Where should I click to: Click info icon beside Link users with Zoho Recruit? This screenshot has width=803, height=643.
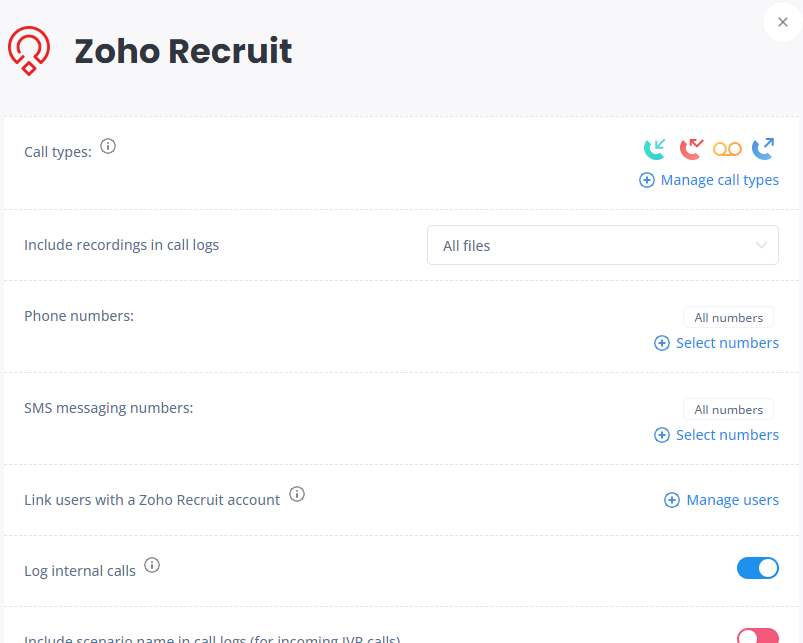297,494
